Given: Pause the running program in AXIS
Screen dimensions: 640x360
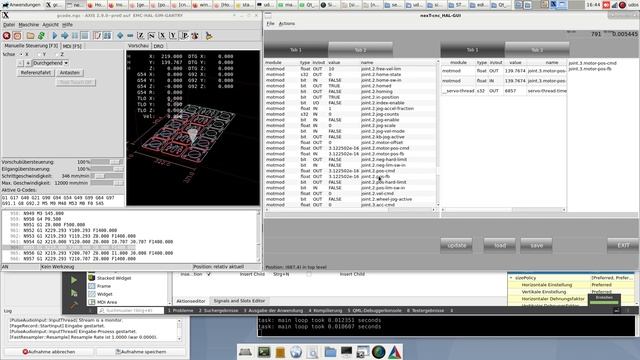Looking at the screenshot, I should pyautogui.click(x=75, y=36).
